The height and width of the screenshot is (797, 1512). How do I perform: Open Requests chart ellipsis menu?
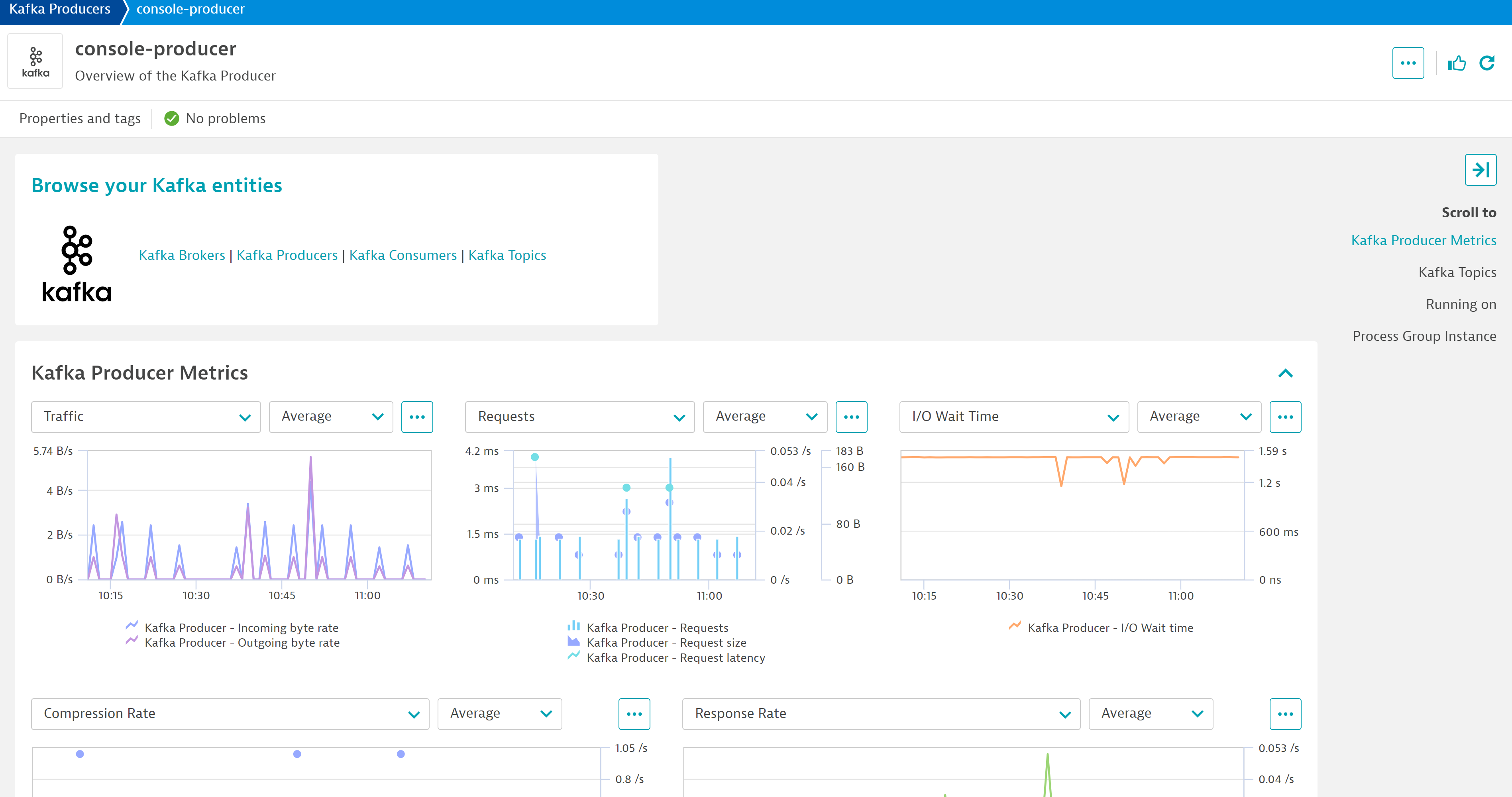pos(851,416)
